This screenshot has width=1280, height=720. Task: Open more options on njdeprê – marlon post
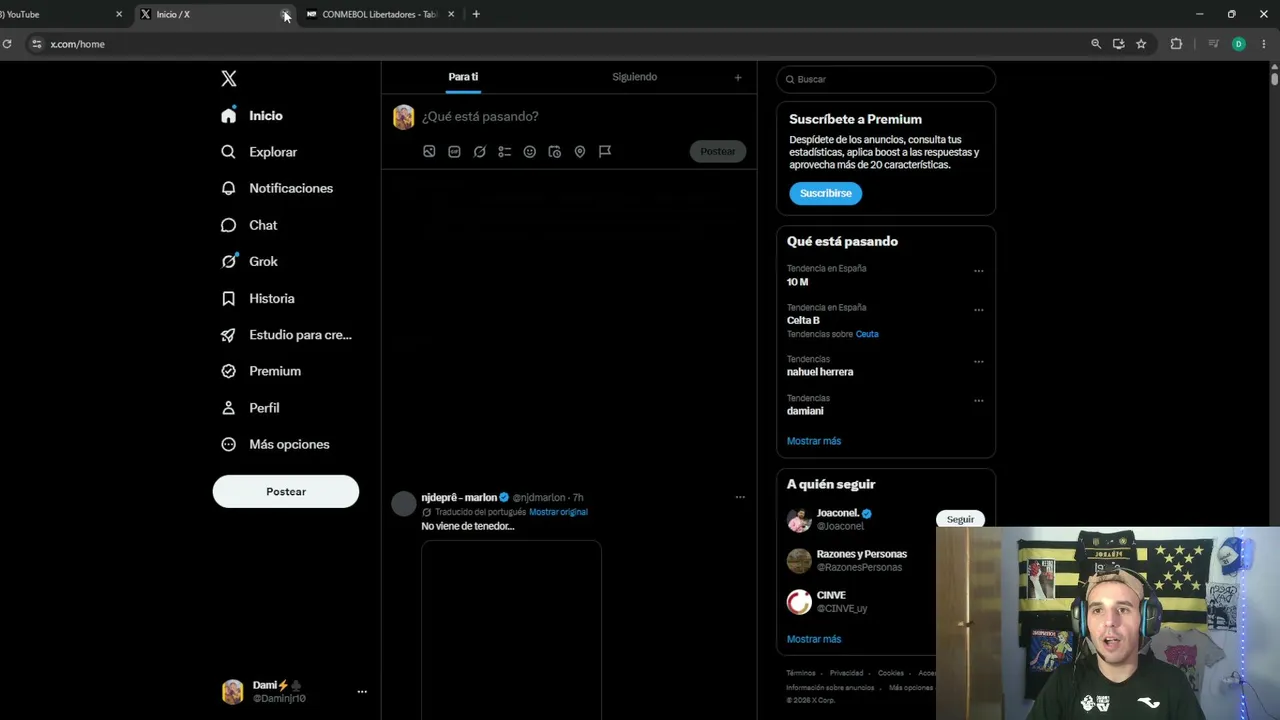[x=740, y=497]
